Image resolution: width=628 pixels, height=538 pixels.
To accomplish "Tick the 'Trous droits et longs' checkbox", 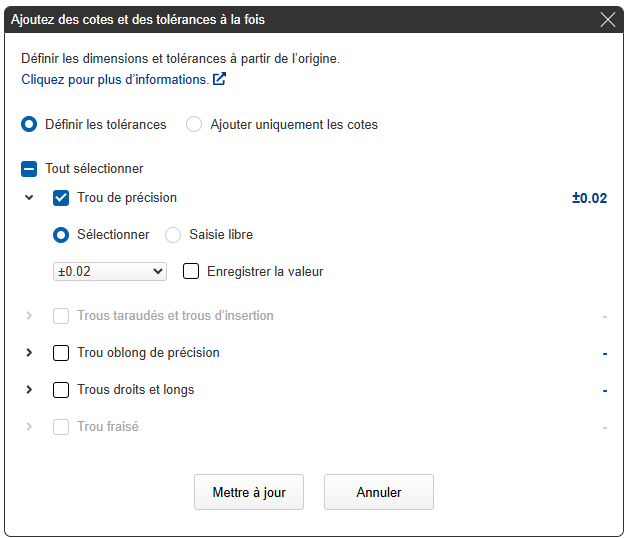I will pos(61,390).
